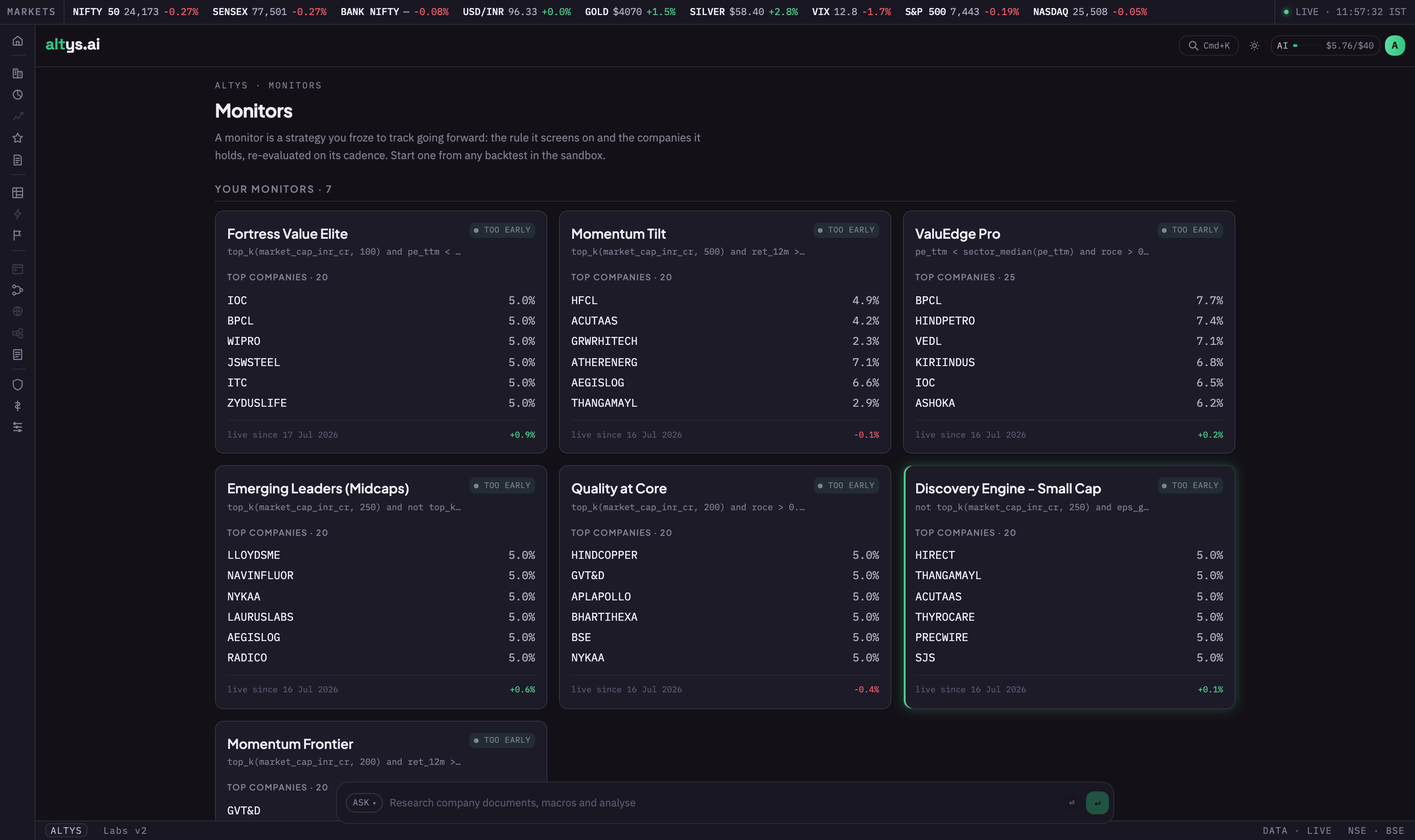This screenshot has width=1415, height=840.
Task: Open the ASK mode dropdown
Action: pyautogui.click(x=364, y=802)
